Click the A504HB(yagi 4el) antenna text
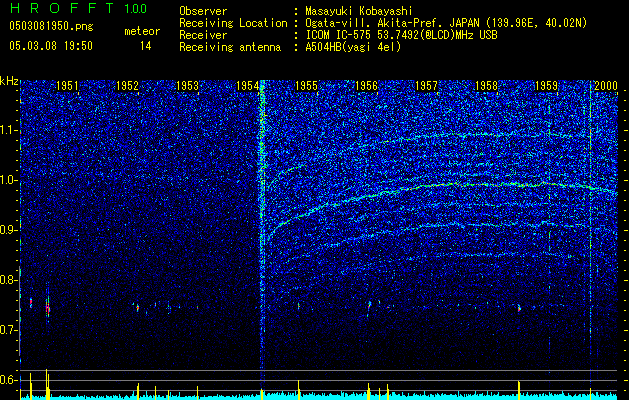Screen dimensions: 629x400 (x=353, y=47)
